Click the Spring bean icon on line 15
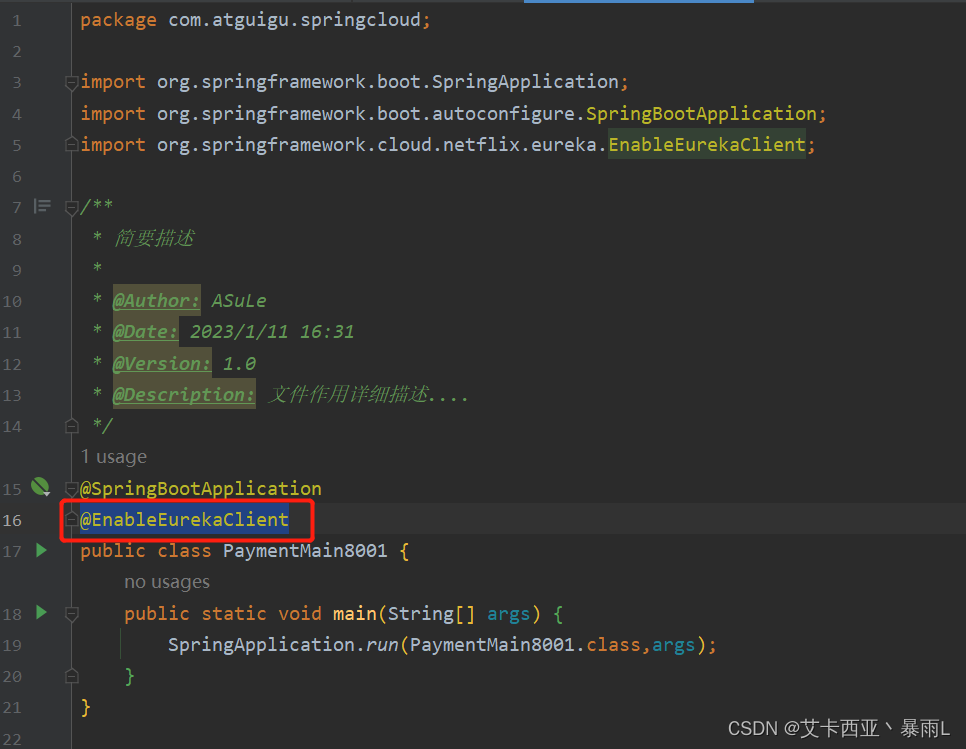This screenshot has width=966, height=749. pos(41,487)
